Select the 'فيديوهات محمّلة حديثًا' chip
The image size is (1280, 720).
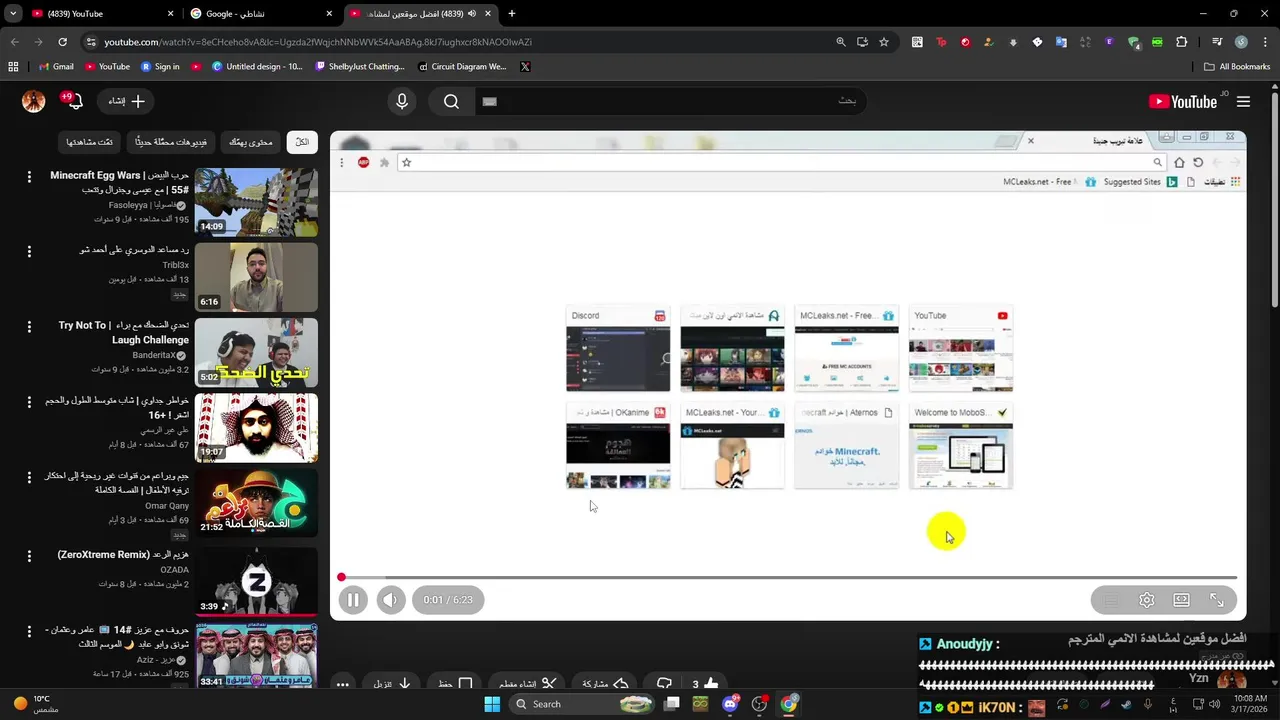point(171,142)
